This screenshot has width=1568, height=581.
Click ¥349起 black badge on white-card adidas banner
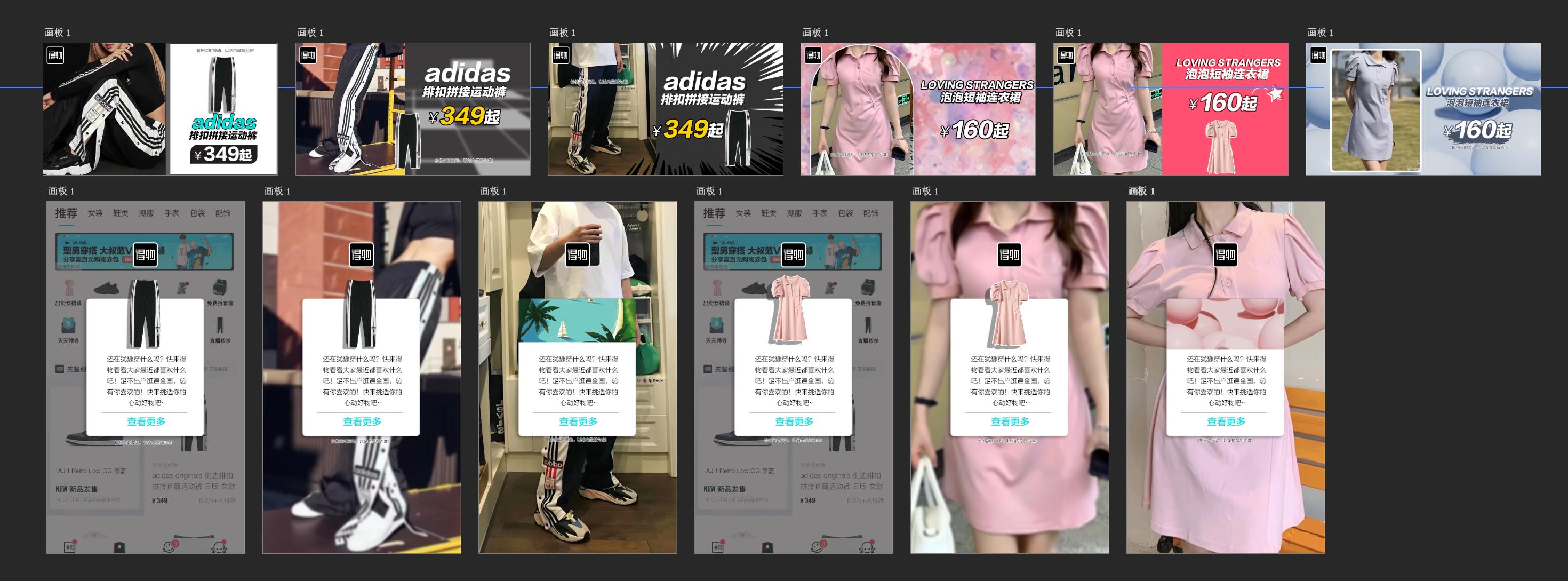(223, 154)
